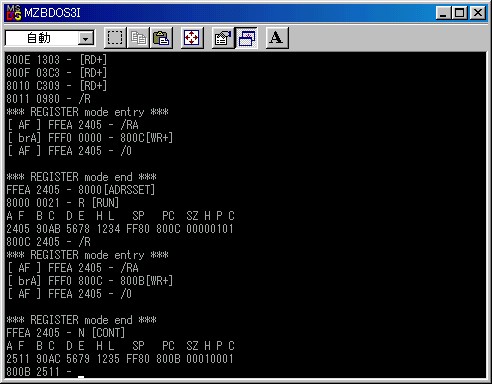Close the MZBDOS3I window
The height and width of the screenshot is (384, 492).
click(478, 13)
